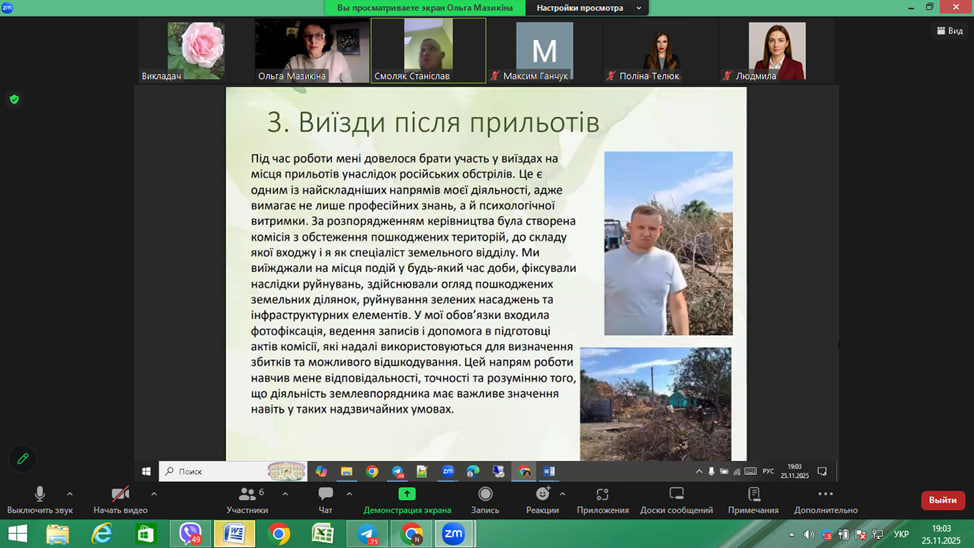Start recording with the Запись button
The width and height of the screenshot is (974, 548).
pyautogui.click(x=485, y=499)
